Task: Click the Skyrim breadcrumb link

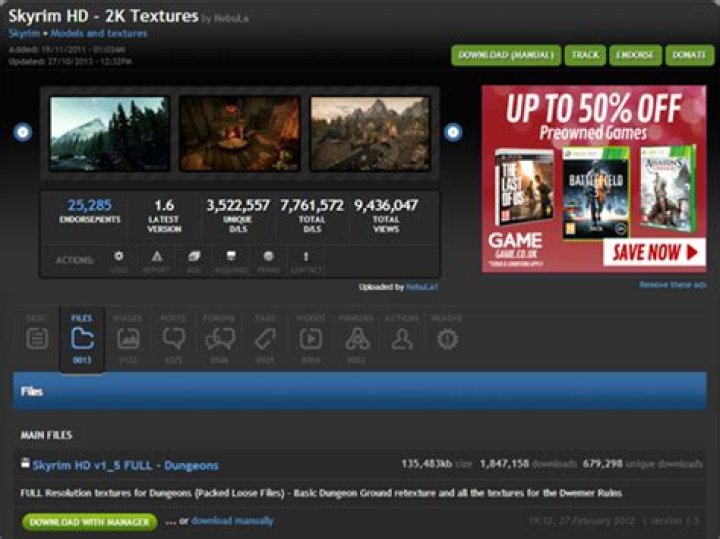Action: 24,33
